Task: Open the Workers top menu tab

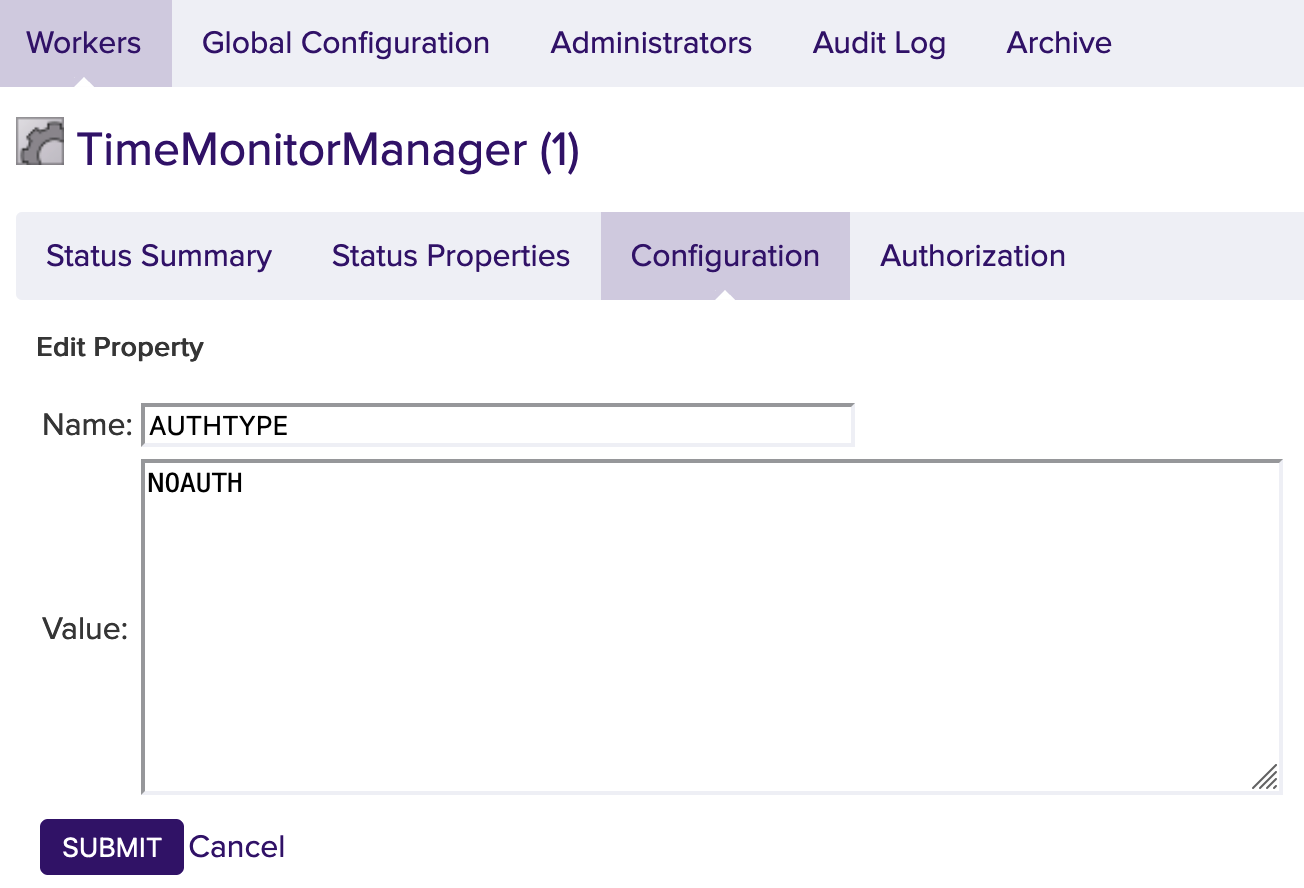Action: tap(84, 43)
